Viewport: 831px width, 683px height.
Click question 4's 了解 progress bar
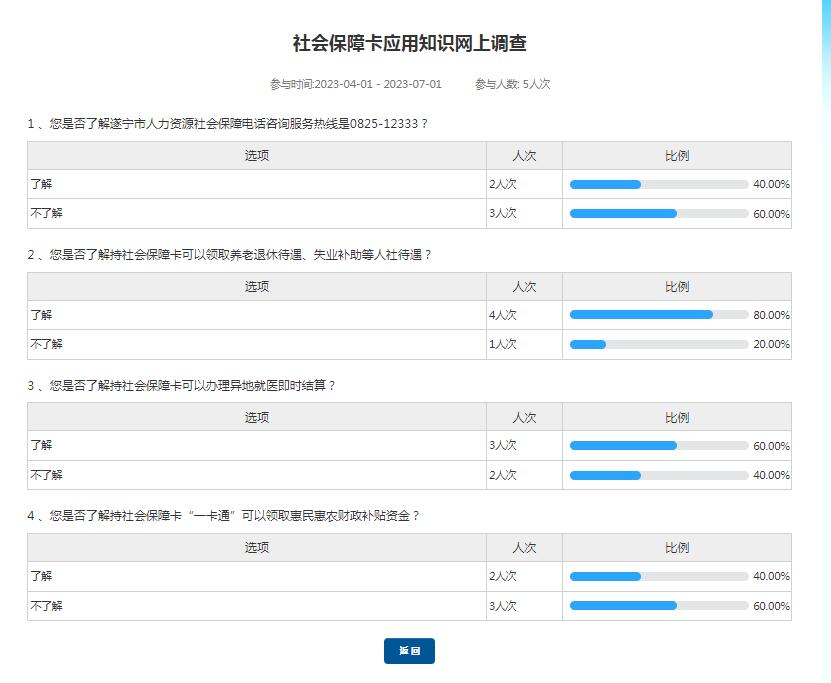tap(658, 576)
